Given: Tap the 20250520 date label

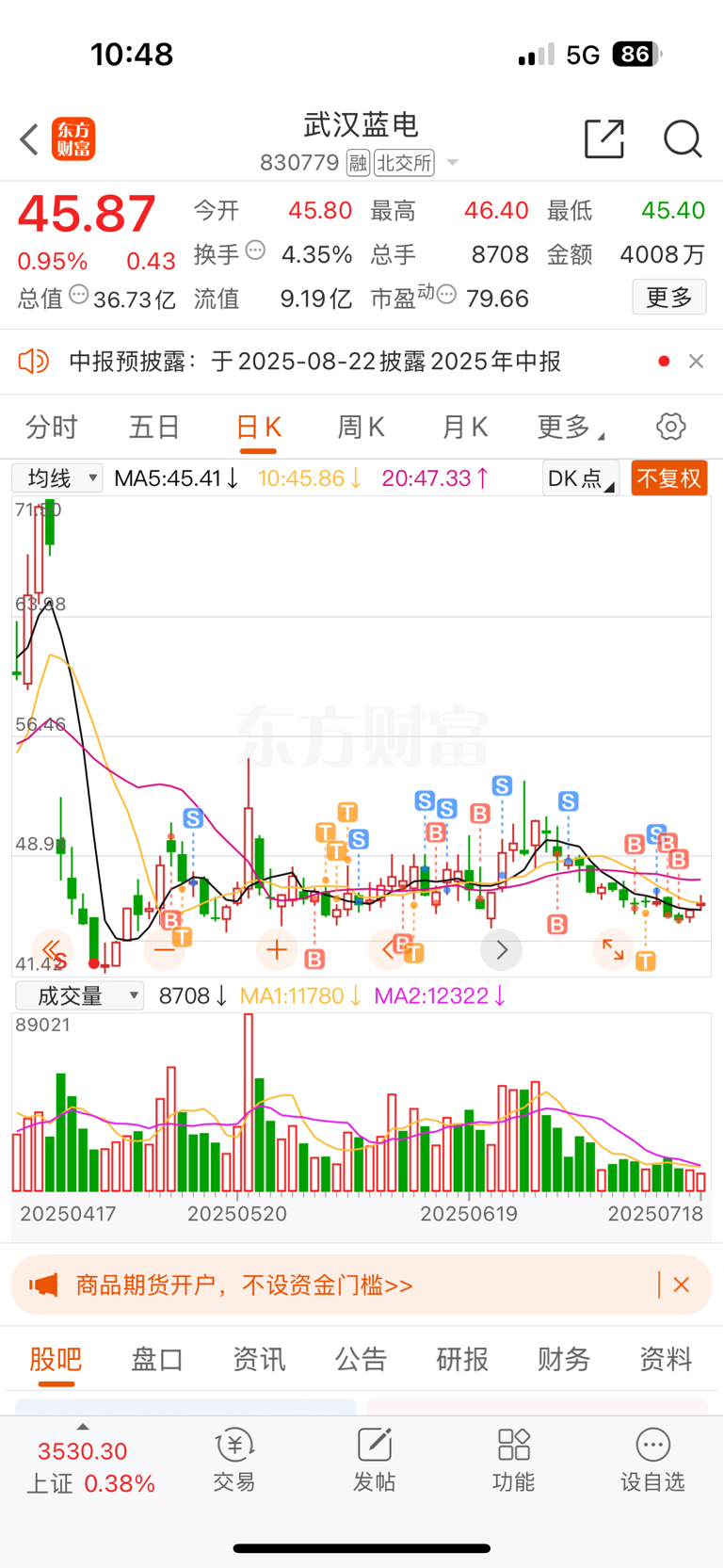Looking at the screenshot, I should click(x=237, y=1214).
